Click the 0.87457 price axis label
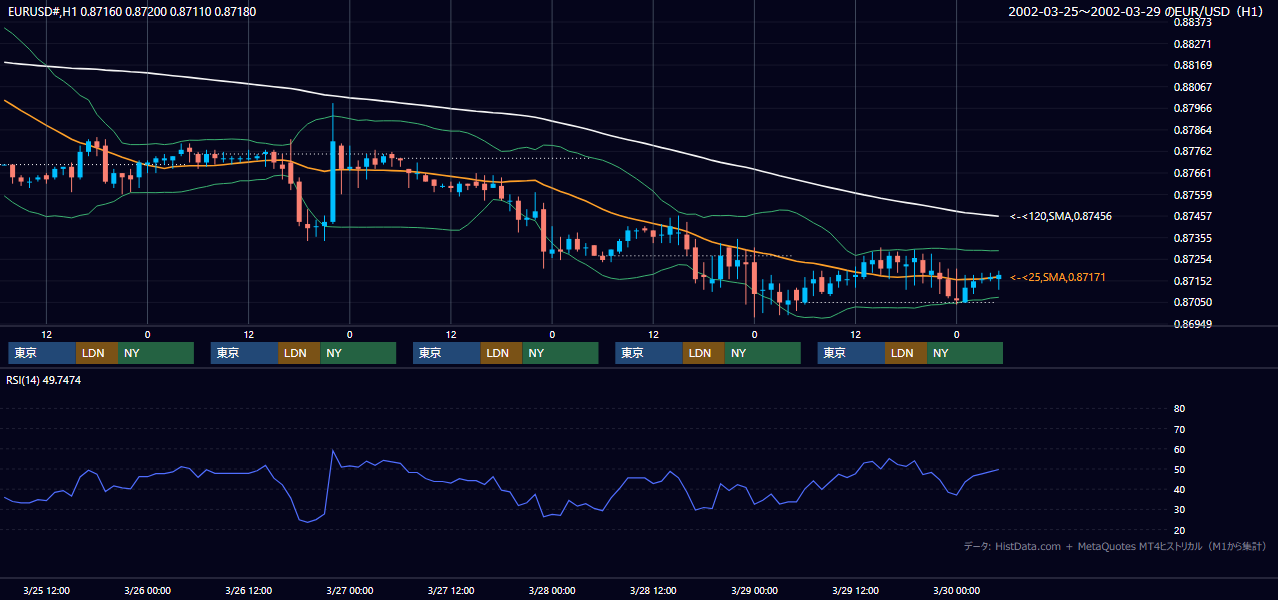This screenshot has height=600, width=1278. tap(1192, 216)
